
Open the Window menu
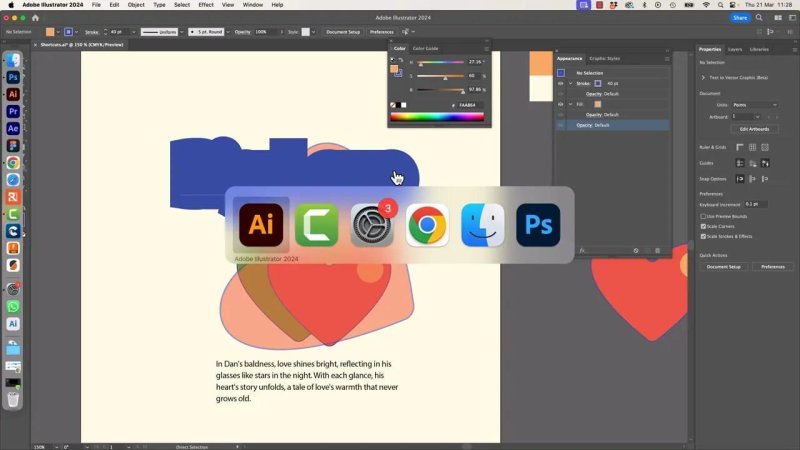pos(253,5)
